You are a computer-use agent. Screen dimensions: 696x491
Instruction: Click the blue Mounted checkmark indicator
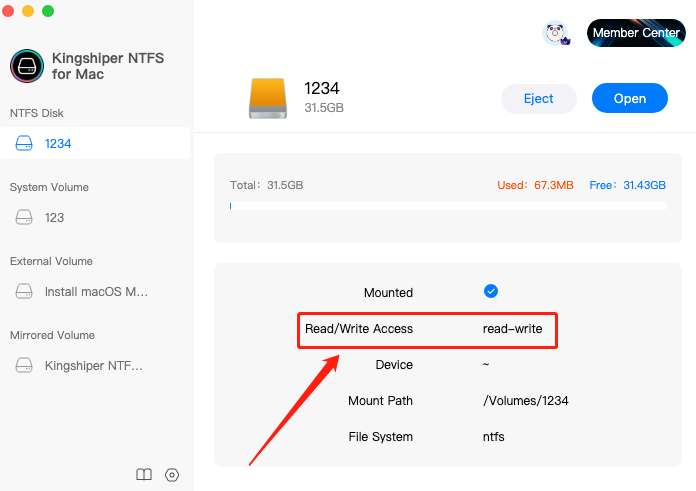[490, 291]
